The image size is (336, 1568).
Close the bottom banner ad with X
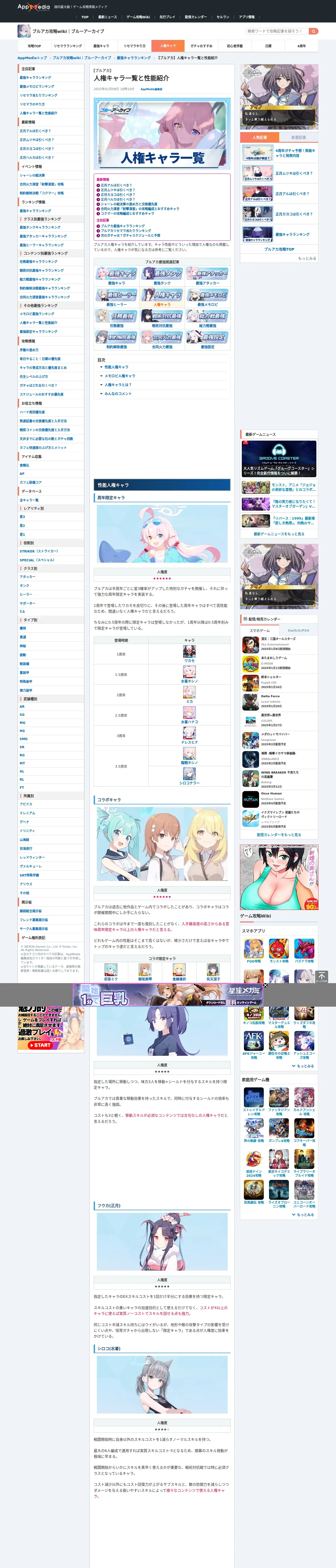(x=265, y=985)
